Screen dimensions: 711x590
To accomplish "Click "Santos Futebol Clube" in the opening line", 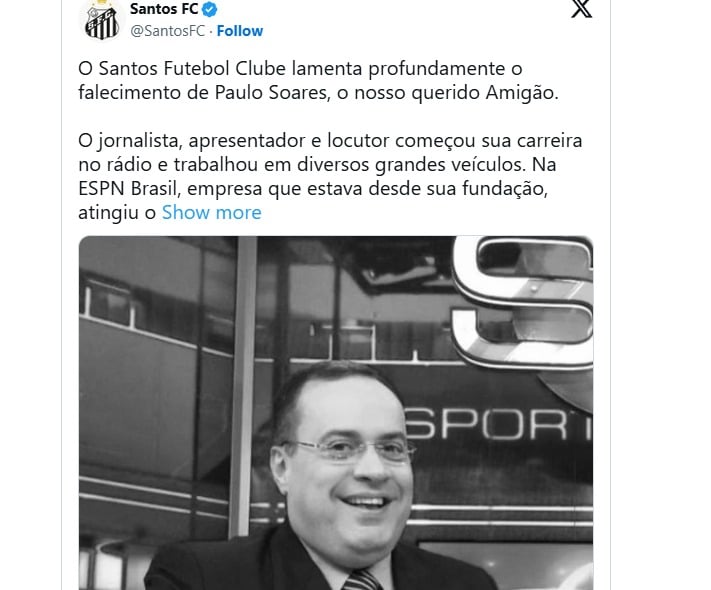I will pos(192,68).
